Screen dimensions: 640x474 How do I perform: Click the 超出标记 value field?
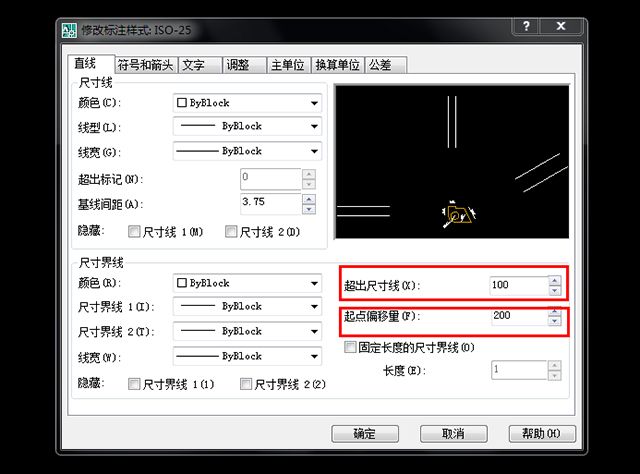coord(271,179)
